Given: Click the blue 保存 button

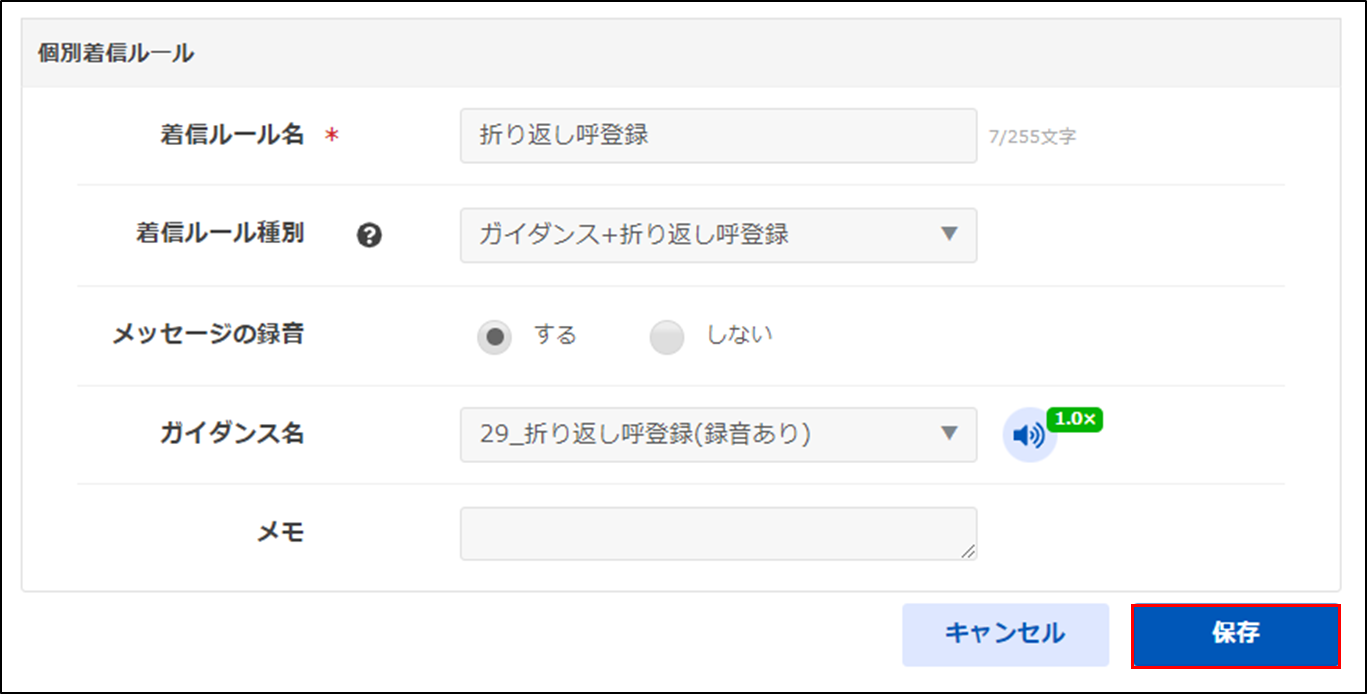Looking at the screenshot, I should (x=1235, y=634).
